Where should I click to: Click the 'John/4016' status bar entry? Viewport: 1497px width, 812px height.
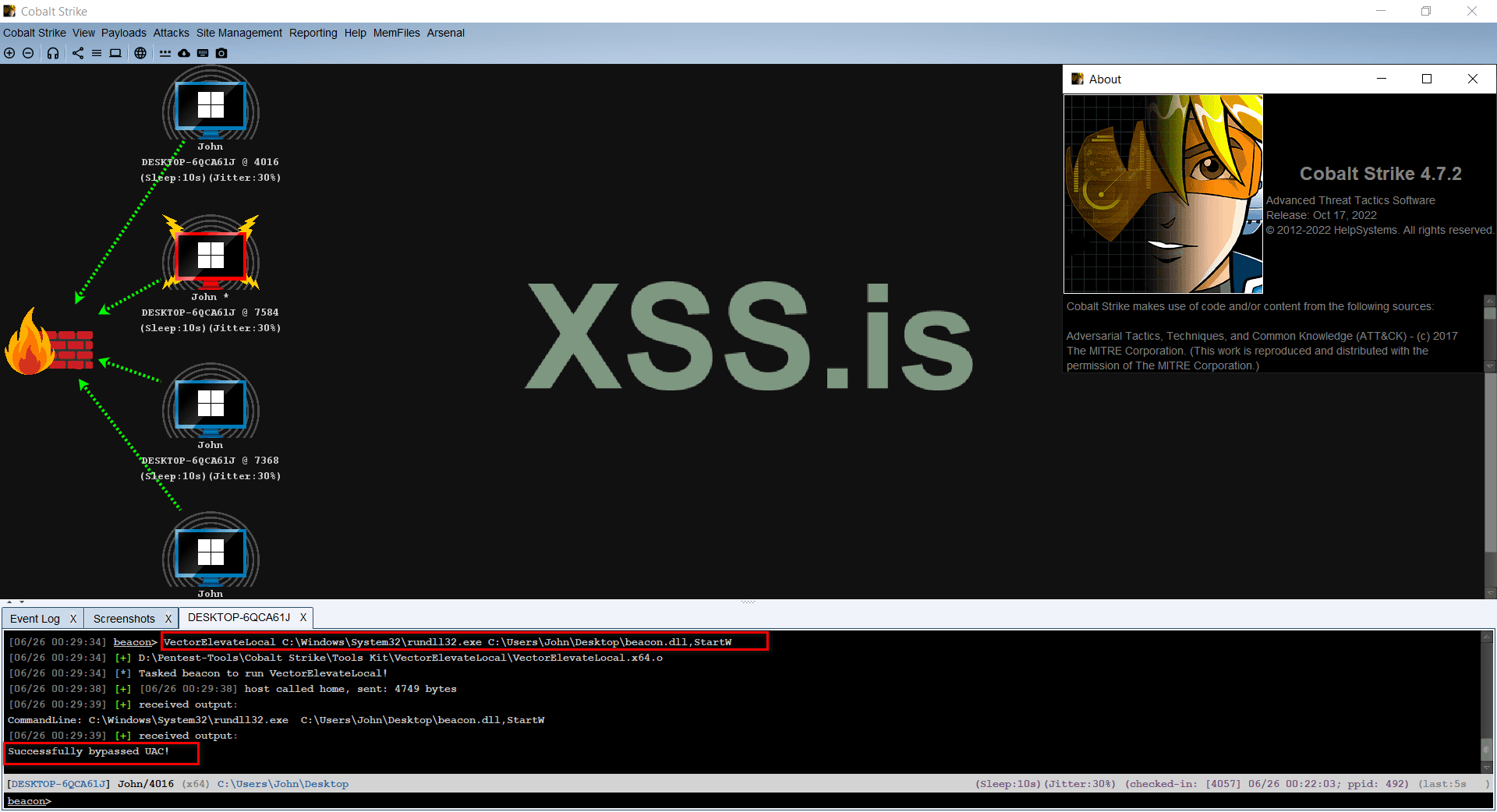pos(146,784)
